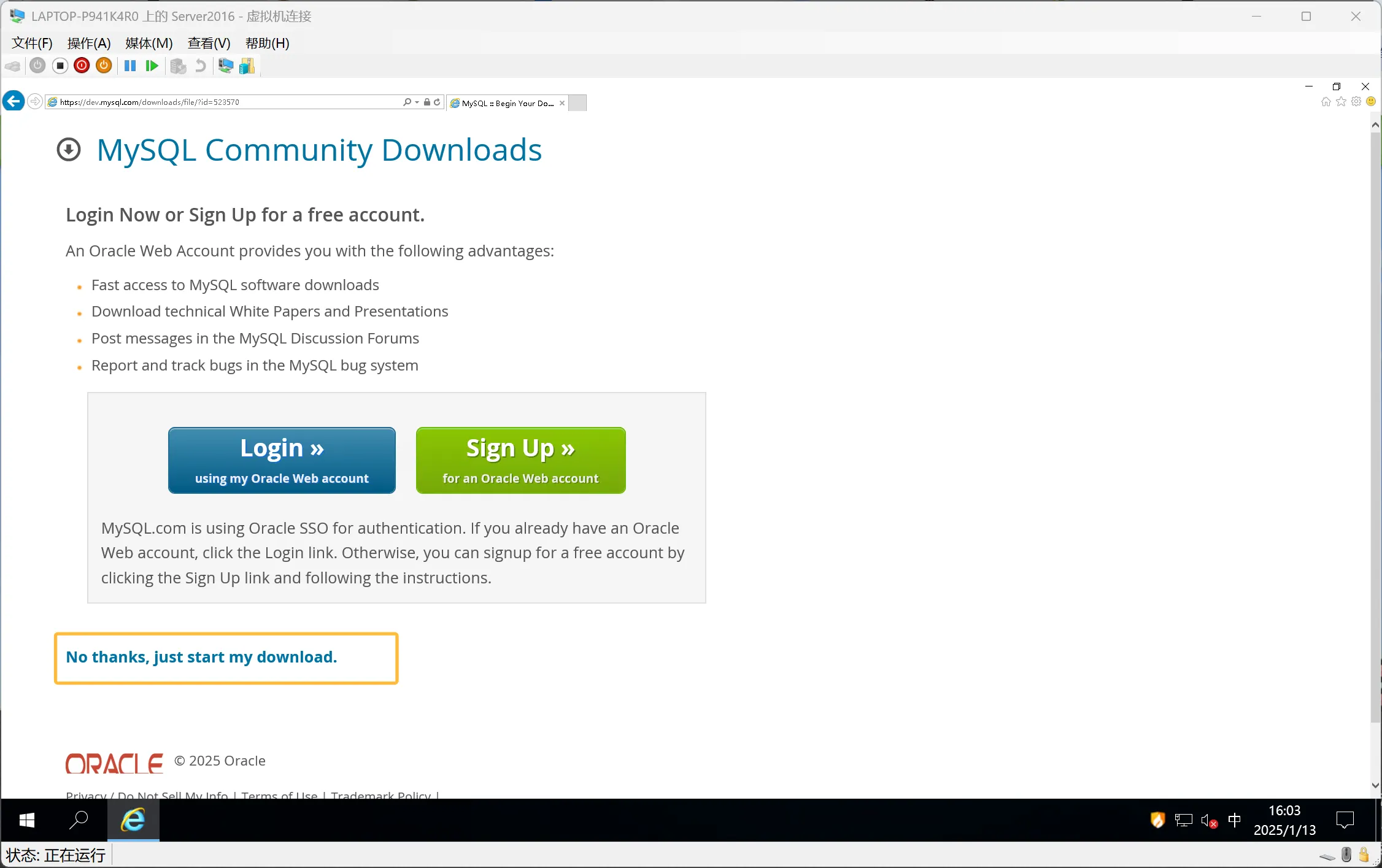This screenshot has width=1382, height=868.
Task: Click the page scrollbar up arrow
Action: tap(1376, 125)
